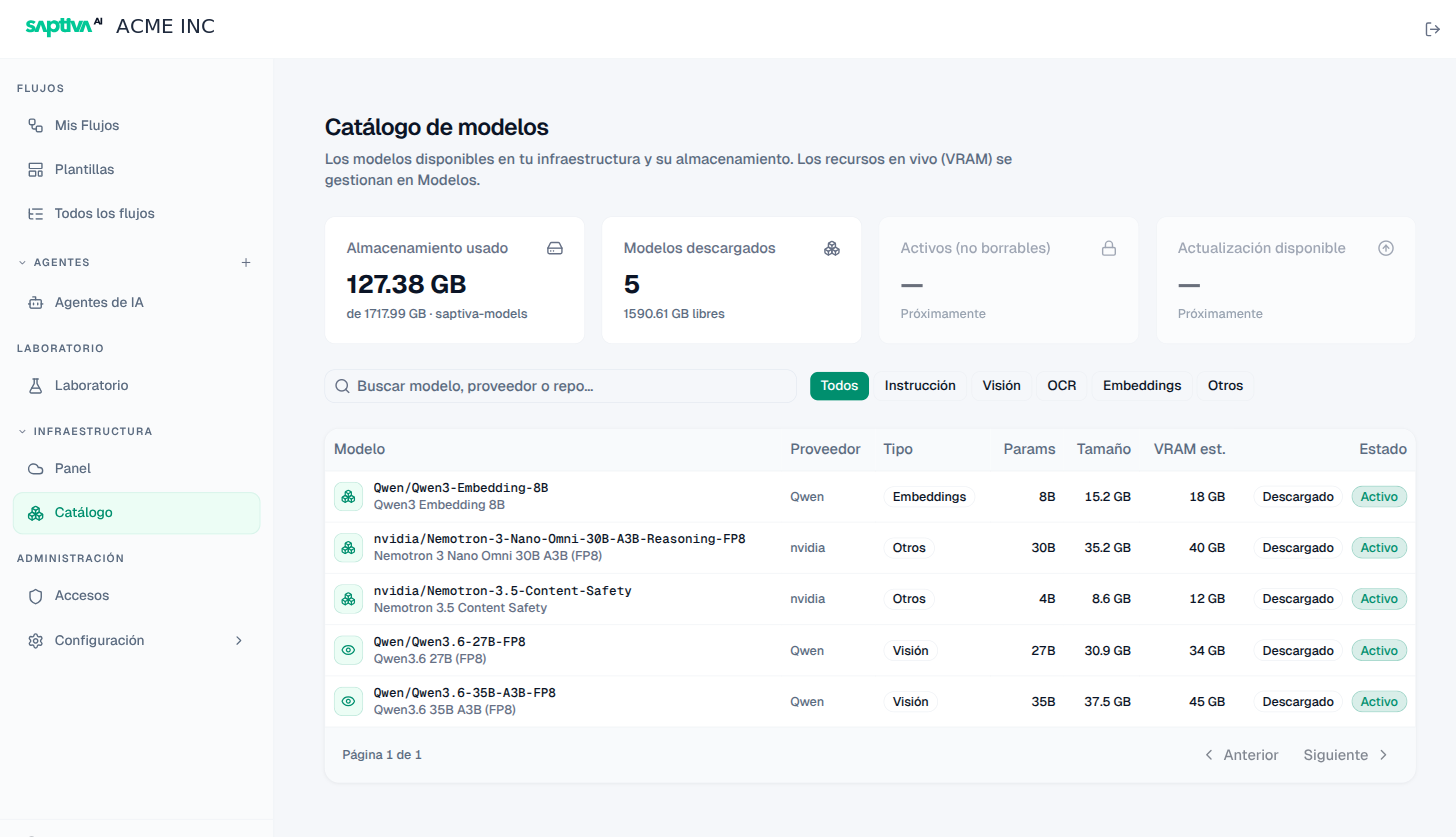Filter models by Visión
This screenshot has height=837, width=1456.
(x=1001, y=386)
